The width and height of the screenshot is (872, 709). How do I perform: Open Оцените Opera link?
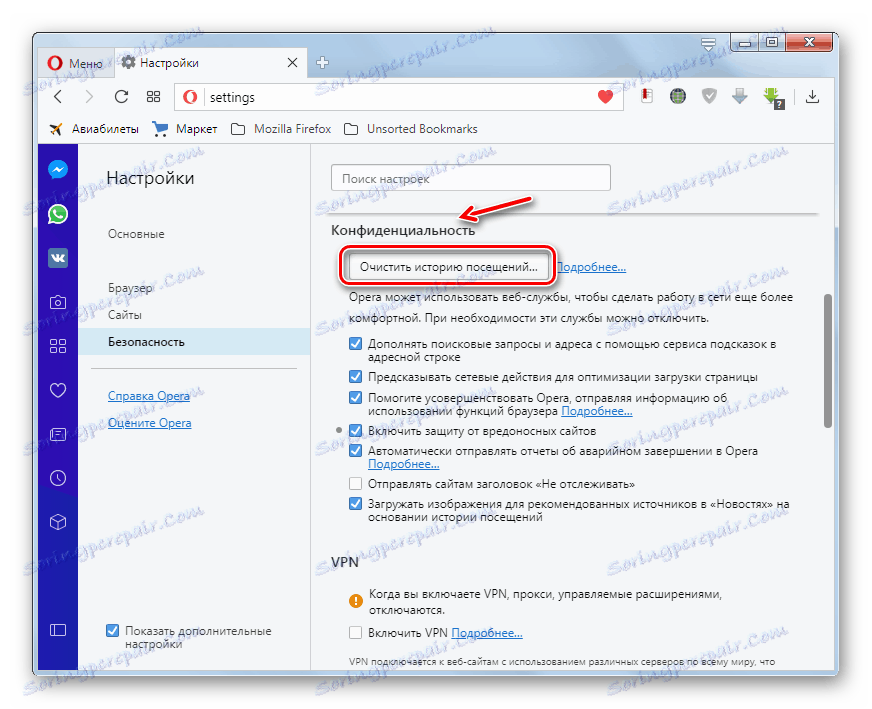pos(150,423)
